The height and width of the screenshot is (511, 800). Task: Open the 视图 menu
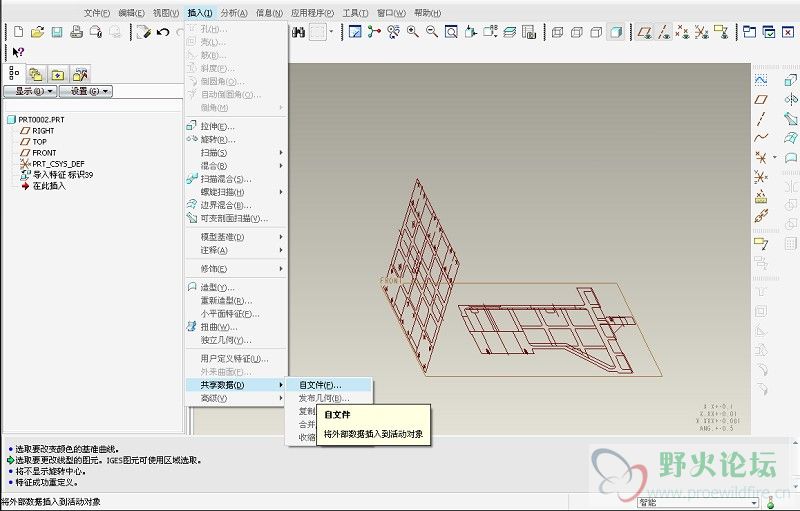(x=166, y=13)
